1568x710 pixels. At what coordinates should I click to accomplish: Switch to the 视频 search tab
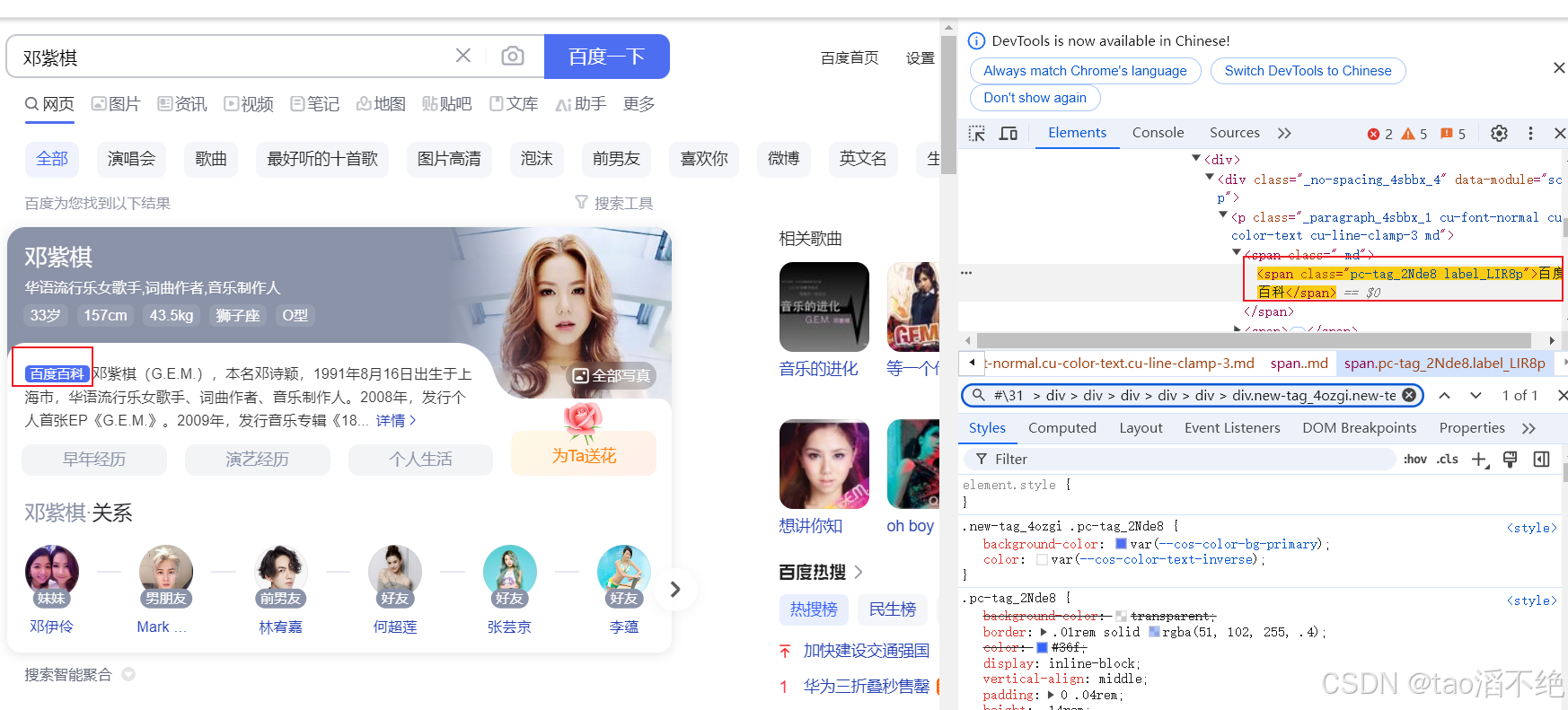249,104
